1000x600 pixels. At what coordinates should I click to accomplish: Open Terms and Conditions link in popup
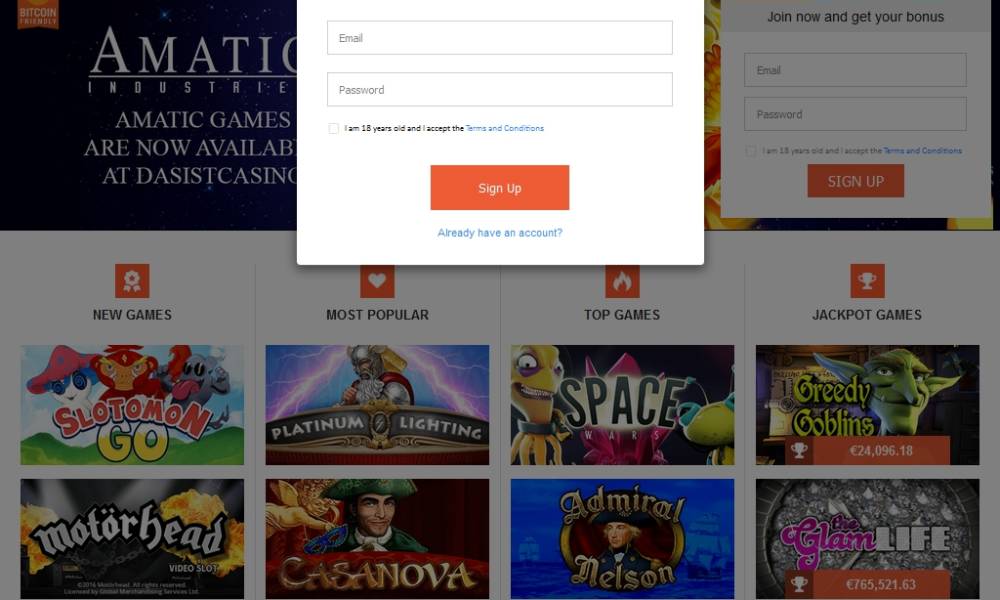click(x=504, y=128)
